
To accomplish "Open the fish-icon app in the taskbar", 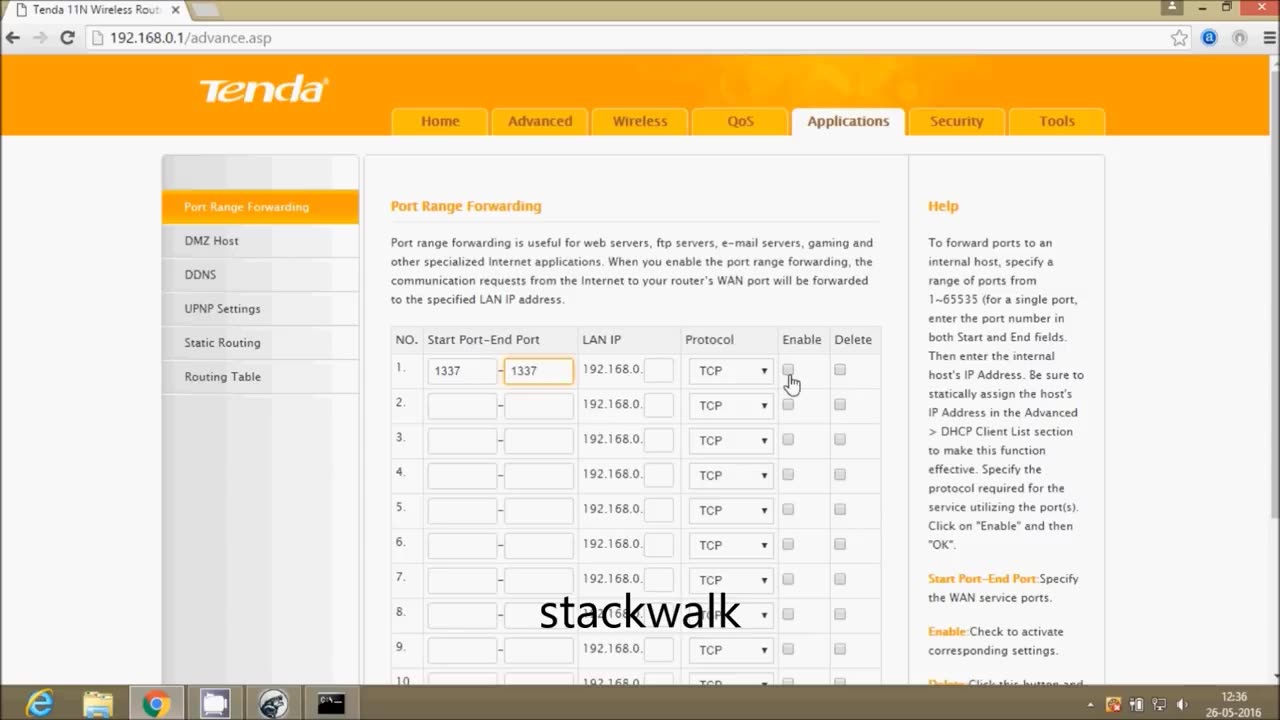I will tap(273, 703).
